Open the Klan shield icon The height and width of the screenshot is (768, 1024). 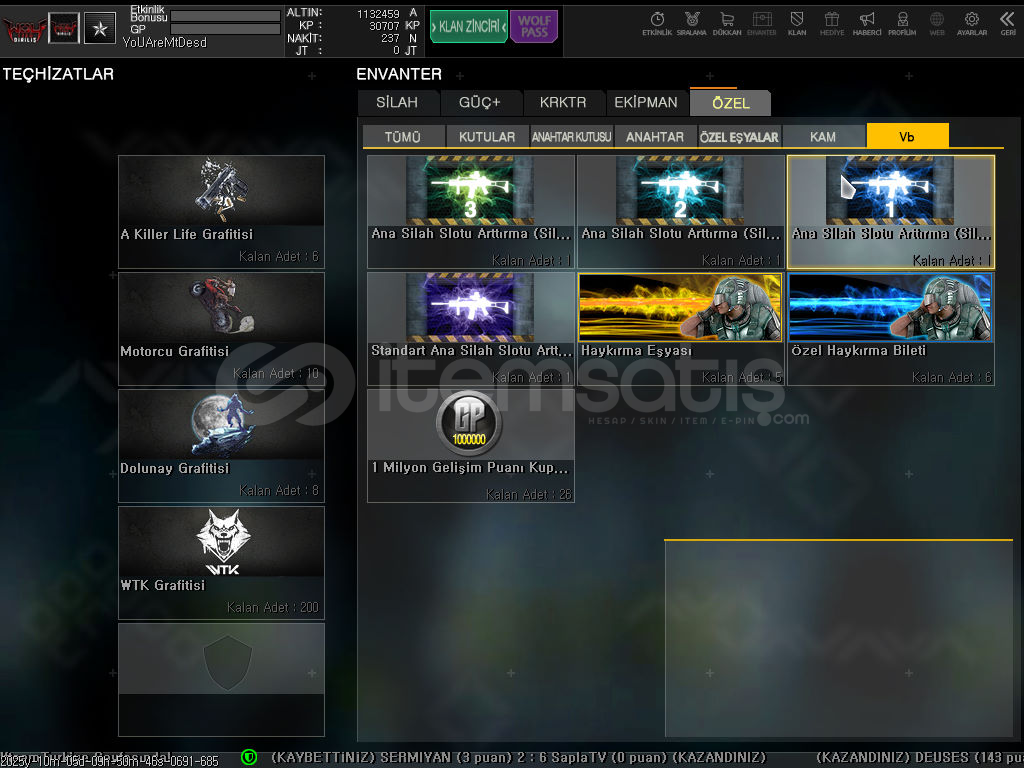796,23
